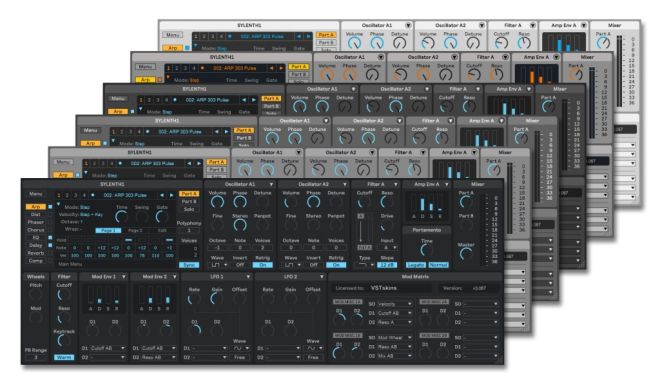The height and width of the screenshot is (385, 660).
Task: Toggle the Warm filter button
Action: coord(64,357)
